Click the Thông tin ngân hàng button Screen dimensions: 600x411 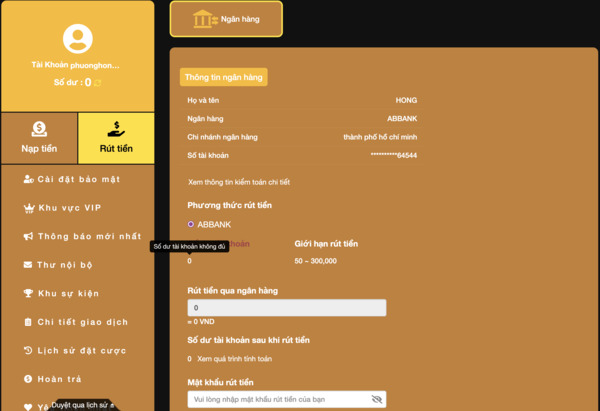pos(224,77)
